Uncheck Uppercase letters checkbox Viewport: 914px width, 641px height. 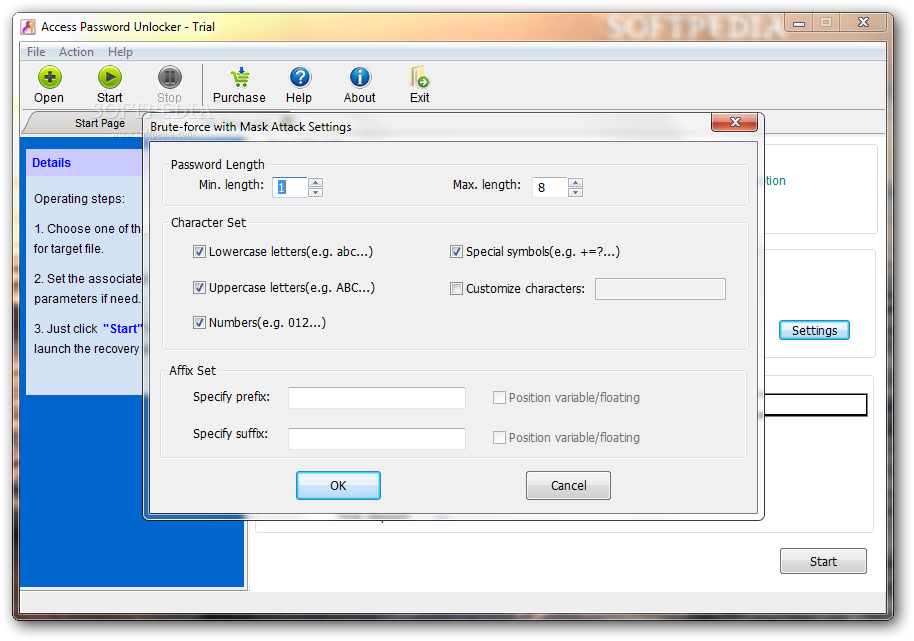[199, 287]
